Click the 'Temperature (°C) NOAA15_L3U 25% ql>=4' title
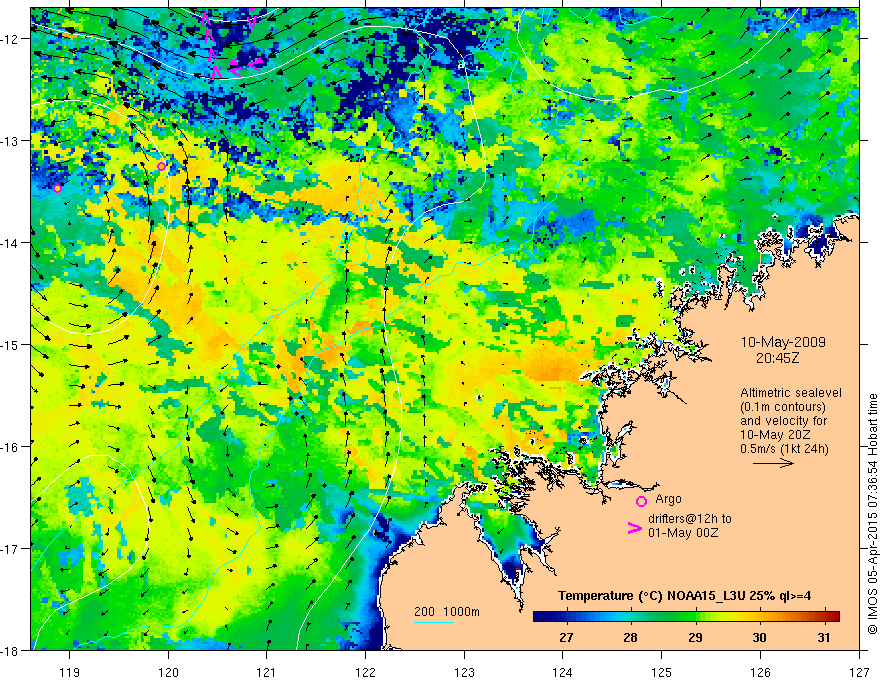This screenshot has height=680, width=880. tap(684, 596)
